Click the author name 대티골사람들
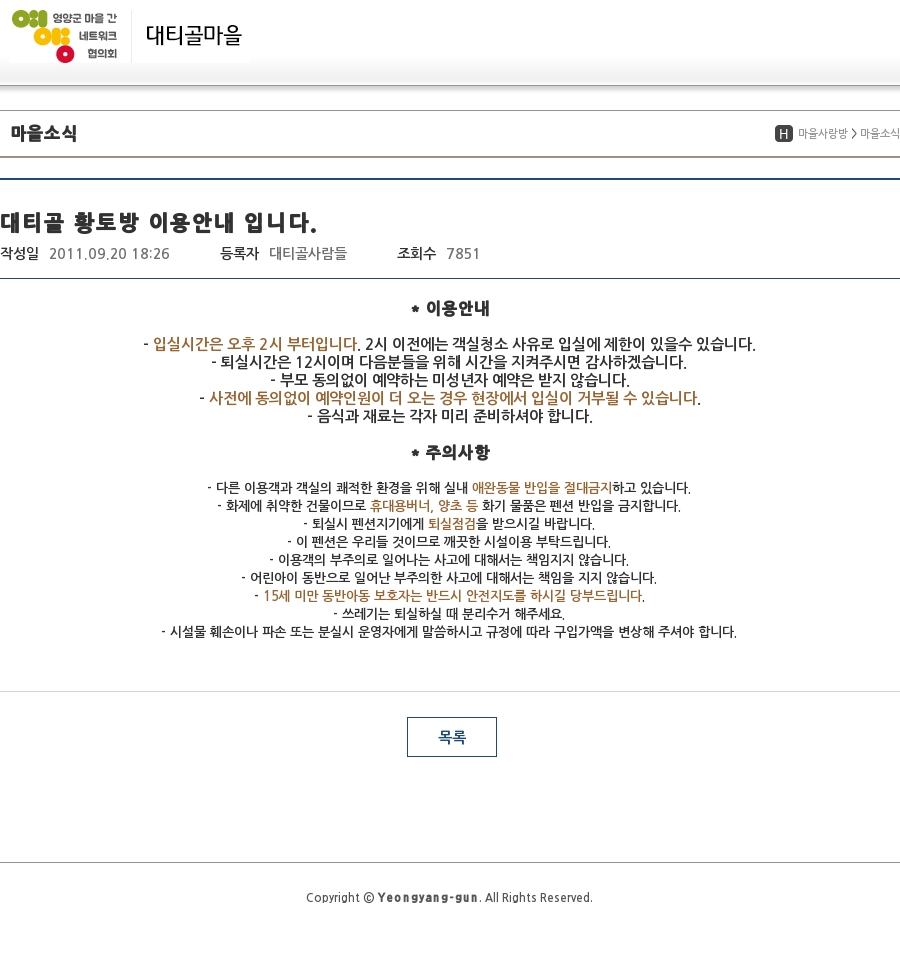This screenshot has width=900, height=963. coord(308,254)
